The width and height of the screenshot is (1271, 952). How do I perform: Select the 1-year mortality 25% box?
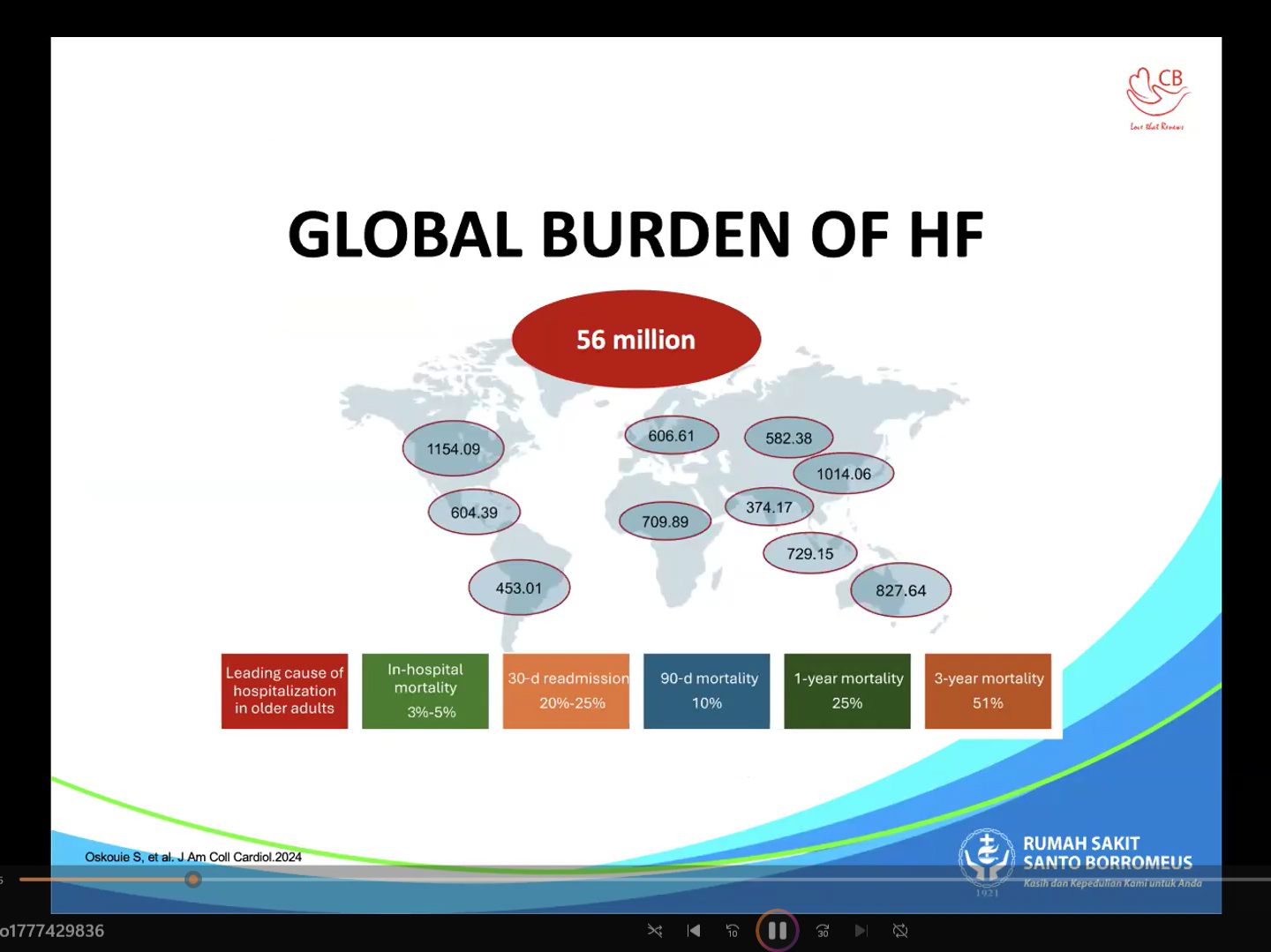tap(846, 691)
